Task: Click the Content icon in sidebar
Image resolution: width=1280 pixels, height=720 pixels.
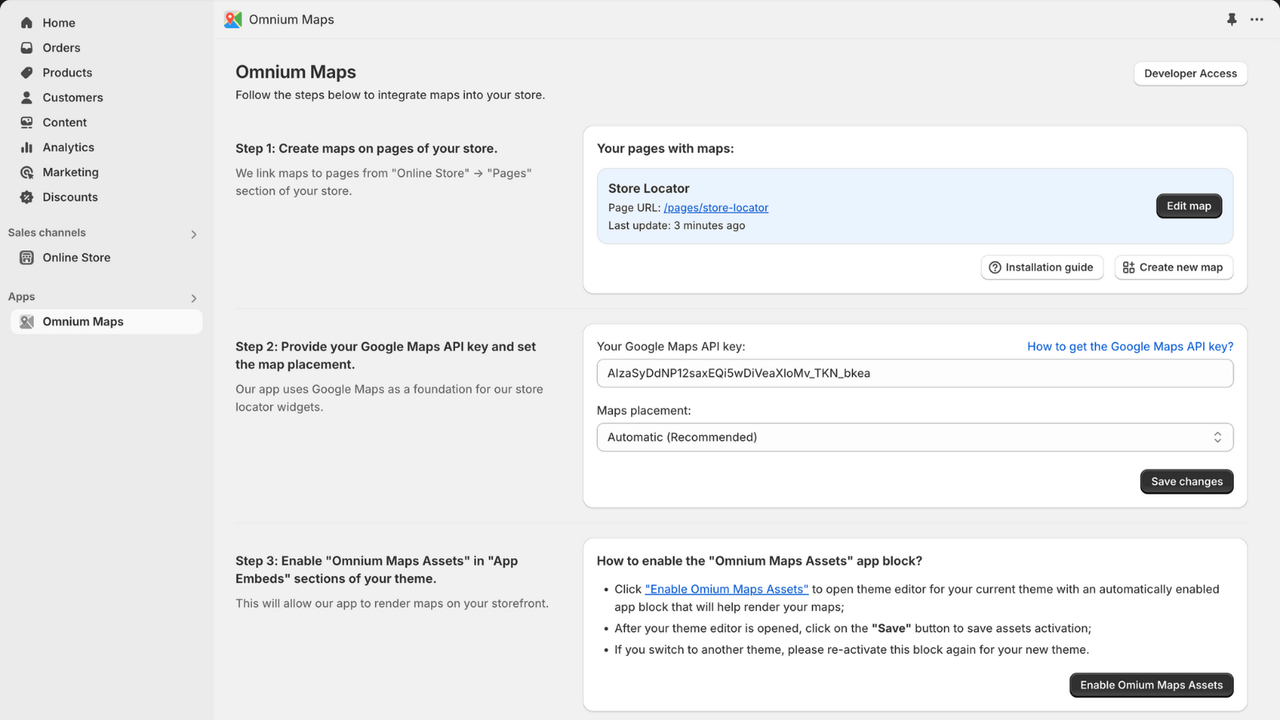Action: click(27, 123)
